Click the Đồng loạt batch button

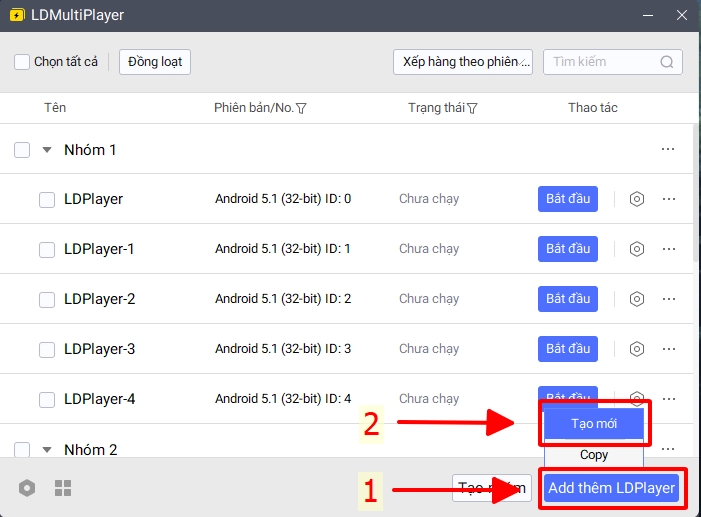click(155, 62)
